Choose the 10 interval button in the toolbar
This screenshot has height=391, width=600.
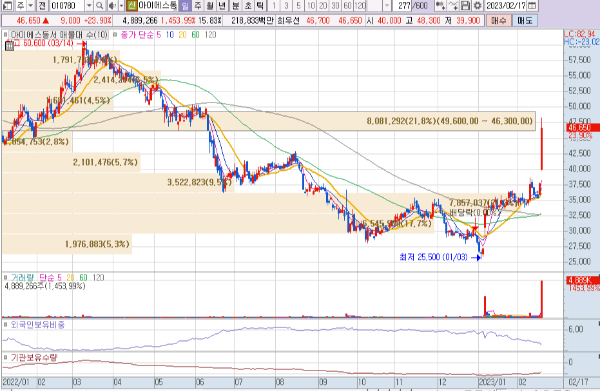coord(311,5)
